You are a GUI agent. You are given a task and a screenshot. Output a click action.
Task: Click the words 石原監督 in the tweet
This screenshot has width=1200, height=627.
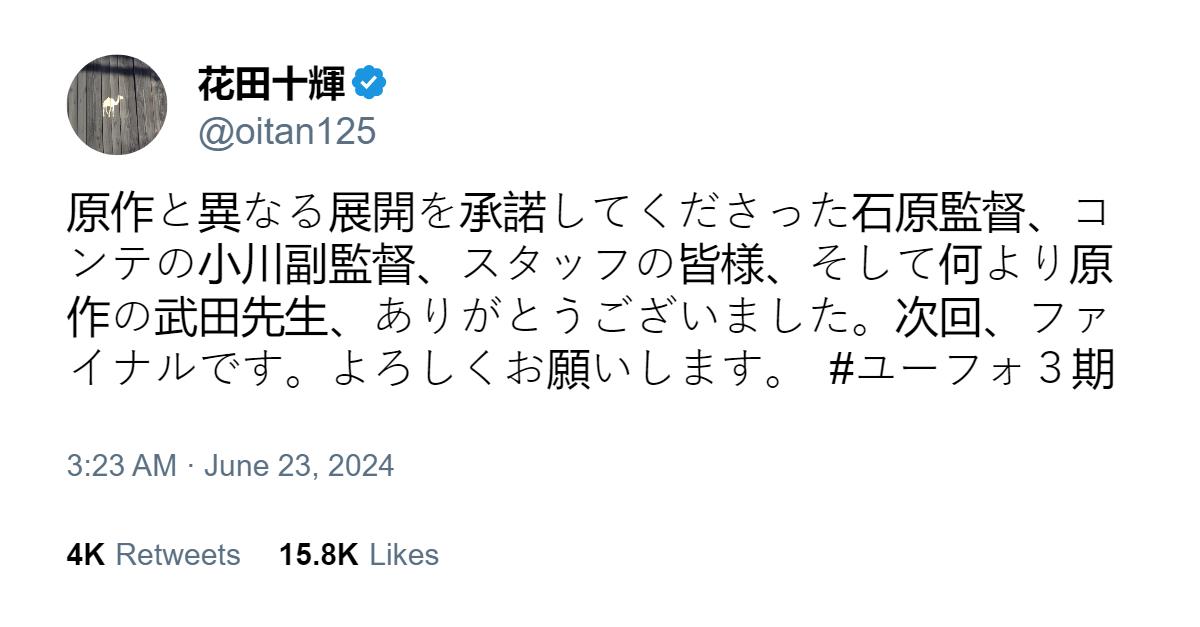pos(938,211)
